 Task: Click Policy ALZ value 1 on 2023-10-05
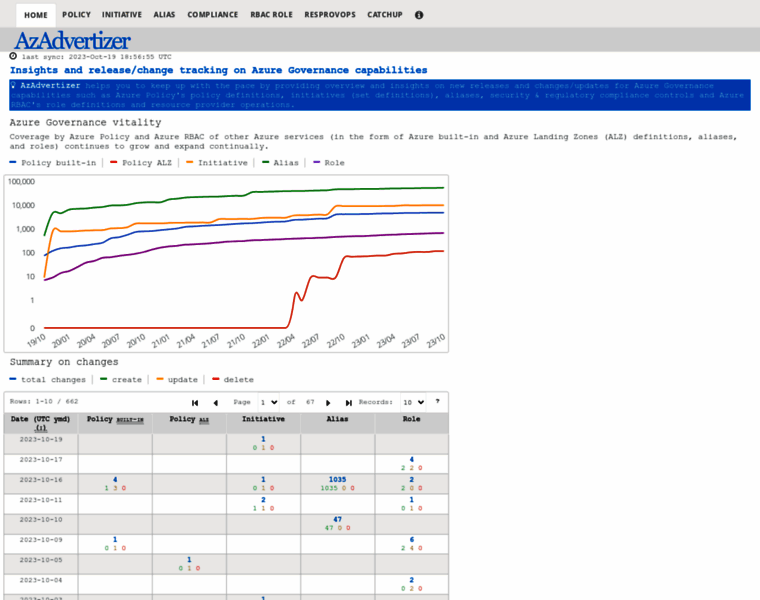click(x=189, y=560)
